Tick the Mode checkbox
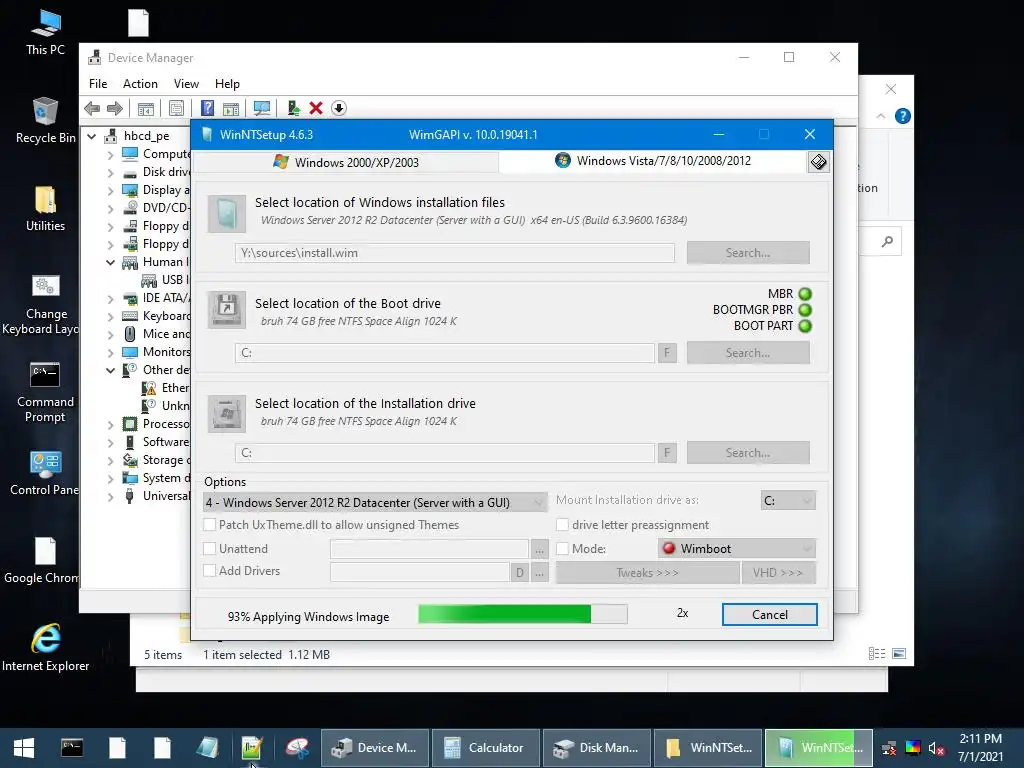1024x768 pixels. pyautogui.click(x=562, y=549)
